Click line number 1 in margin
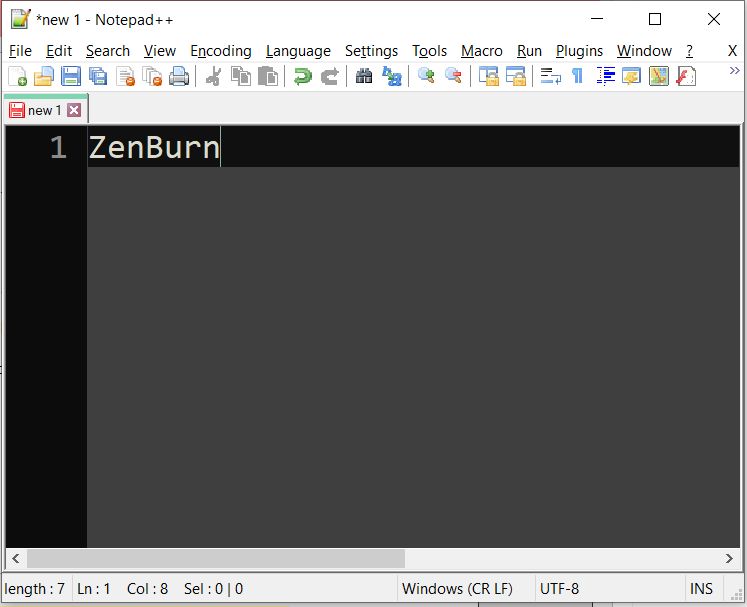The image size is (747, 607). pyautogui.click(x=59, y=147)
